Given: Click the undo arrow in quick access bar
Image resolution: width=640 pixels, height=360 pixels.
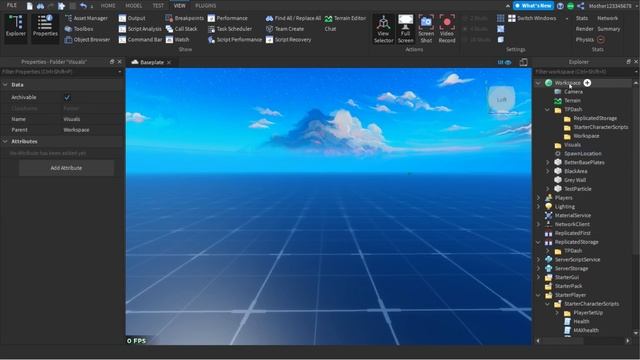Looking at the screenshot, I should pyautogui.click(x=83, y=6).
